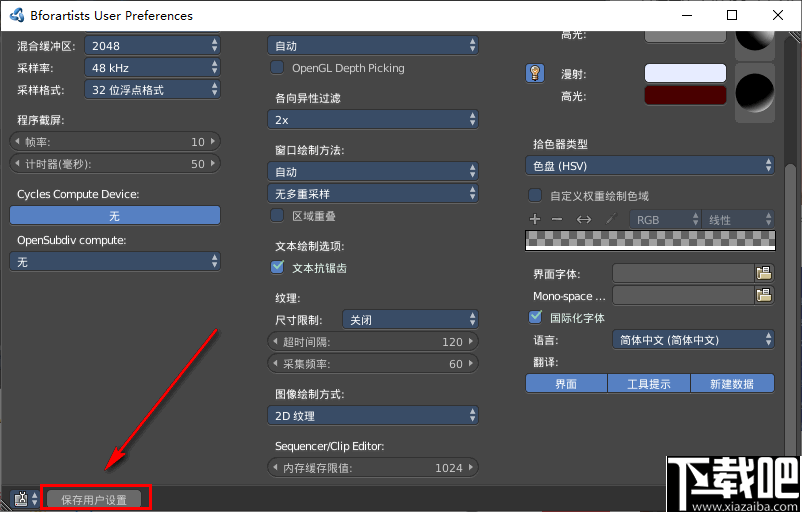Click the plus icon to add color stop
The image size is (802, 512).
pyautogui.click(x=535, y=219)
